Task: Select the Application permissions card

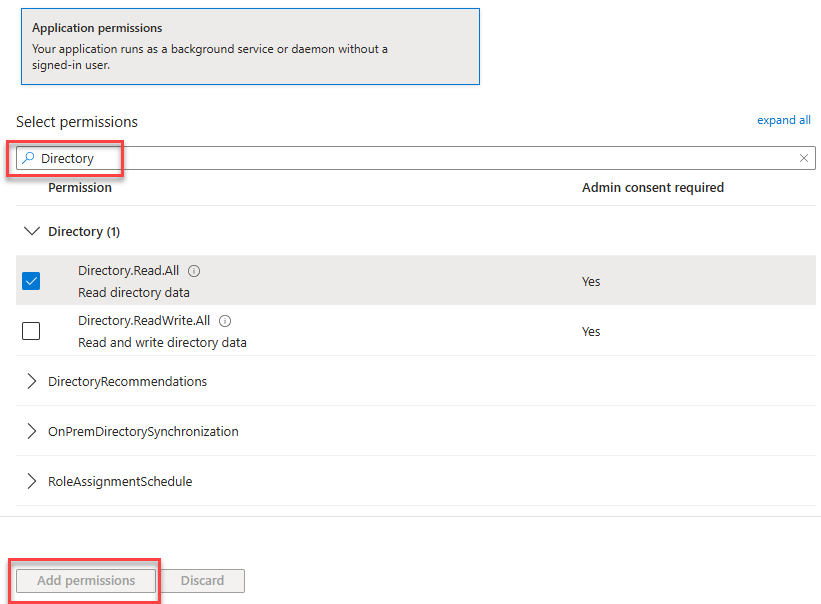Action: (250, 46)
